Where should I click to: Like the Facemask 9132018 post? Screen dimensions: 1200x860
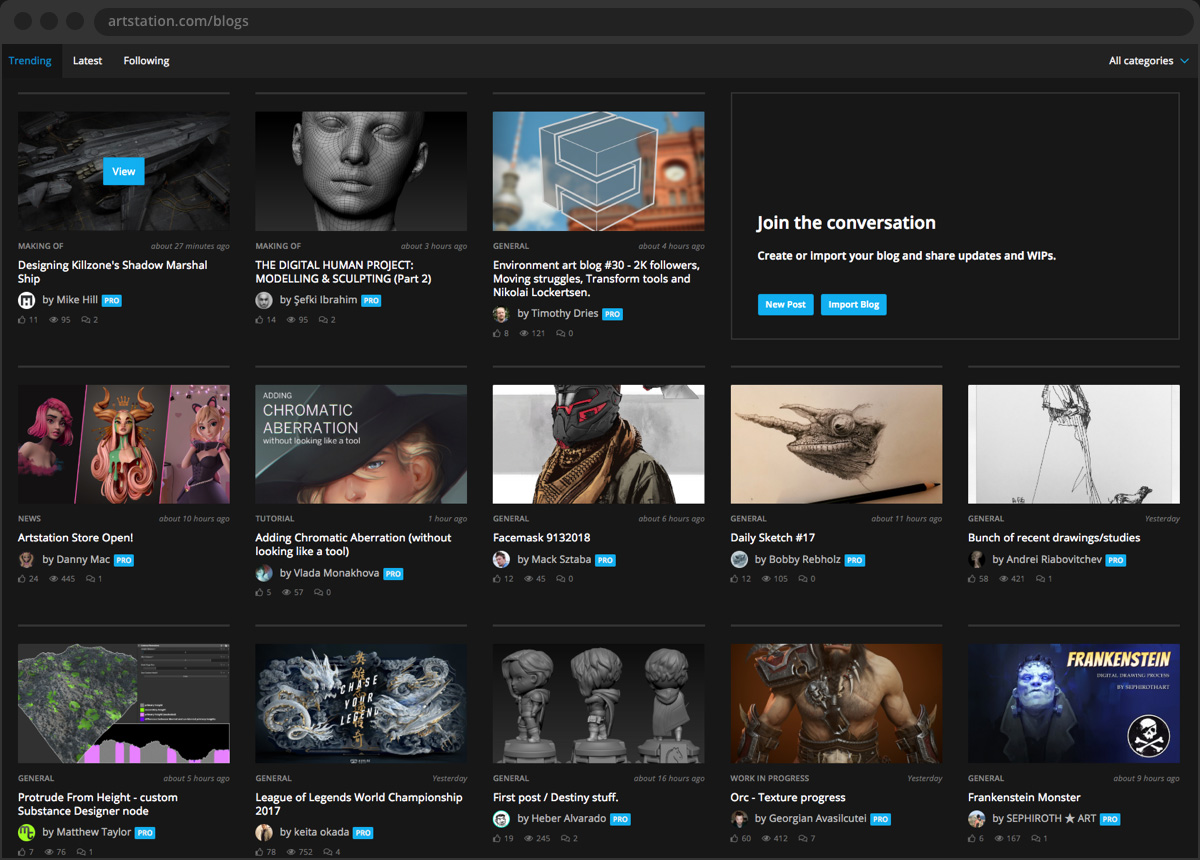pyautogui.click(x=497, y=579)
